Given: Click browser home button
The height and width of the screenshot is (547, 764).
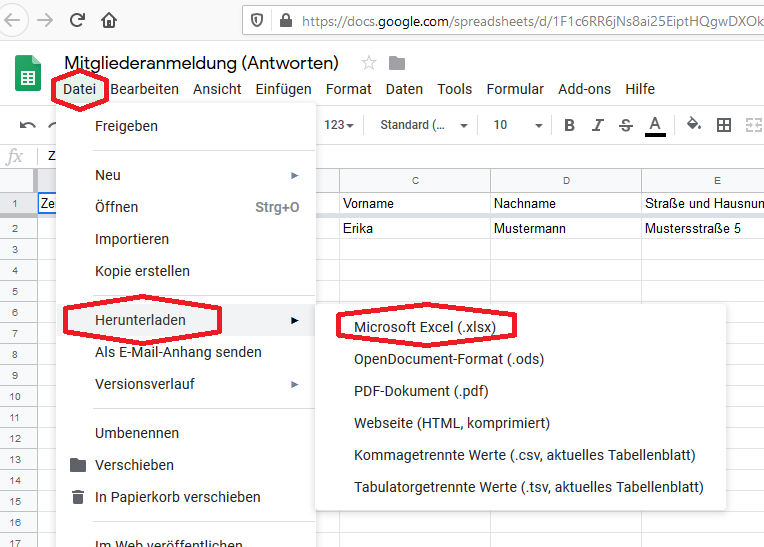Looking at the screenshot, I should [x=109, y=20].
